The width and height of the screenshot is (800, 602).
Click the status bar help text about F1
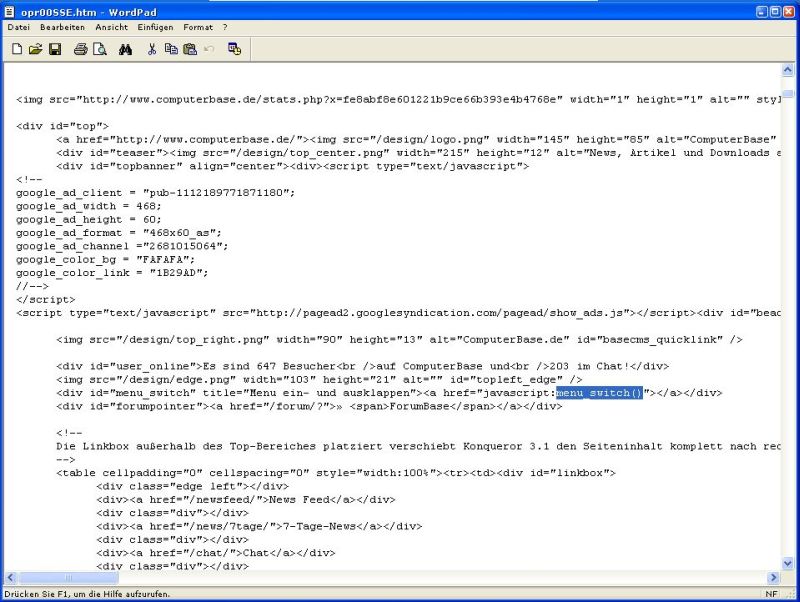click(x=87, y=594)
